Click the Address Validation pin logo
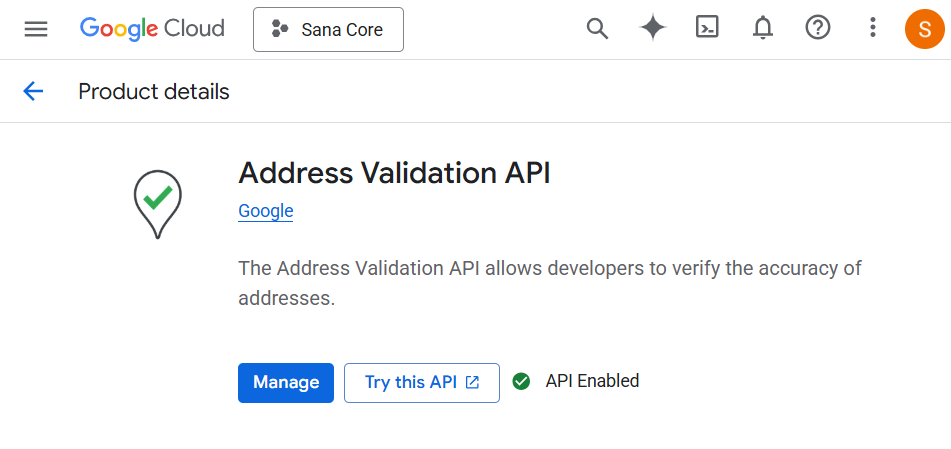This screenshot has width=951, height=449. [x=157, y=202]
